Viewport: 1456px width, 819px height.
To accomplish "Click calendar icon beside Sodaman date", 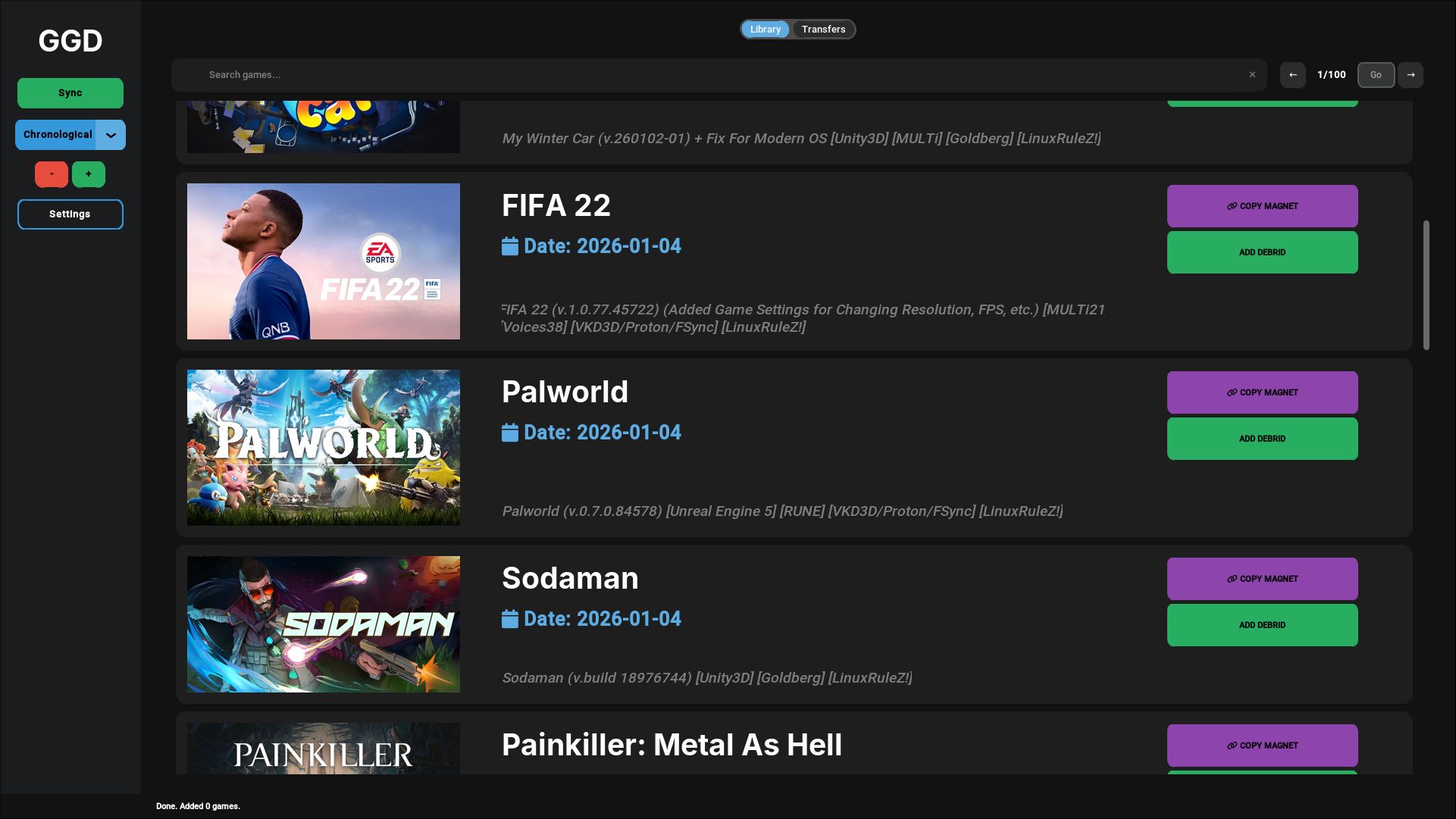I will (510, 619).
